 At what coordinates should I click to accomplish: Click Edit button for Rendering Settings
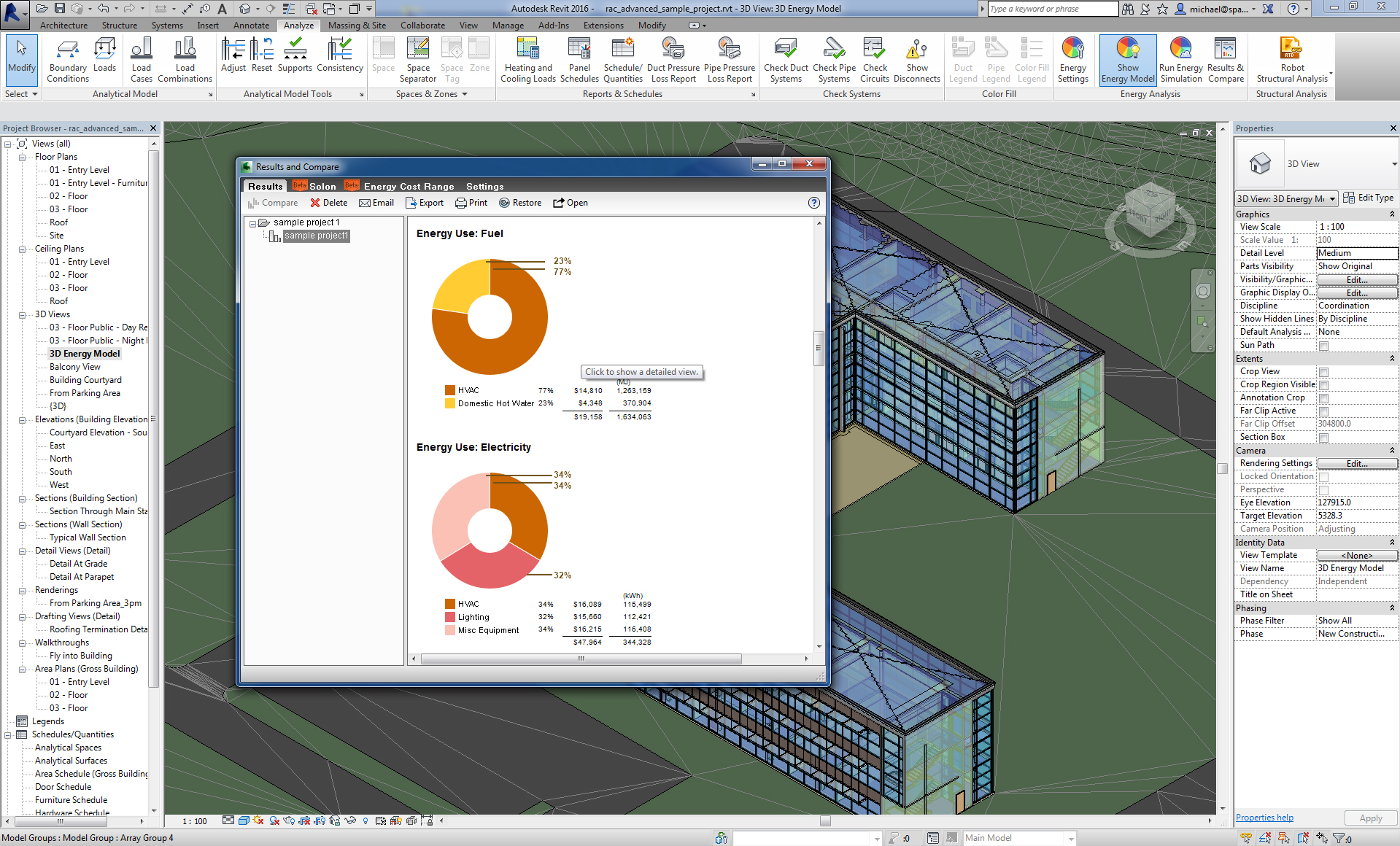pos(1356,464)
